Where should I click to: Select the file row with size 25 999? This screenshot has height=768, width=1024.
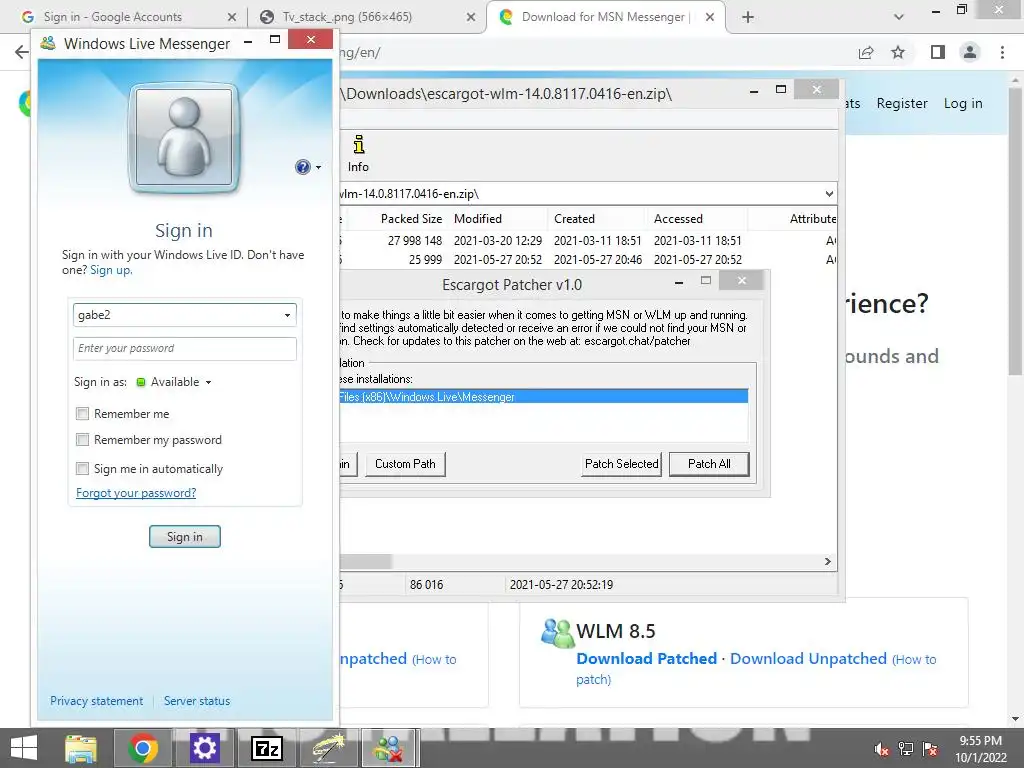pos(588,260)
